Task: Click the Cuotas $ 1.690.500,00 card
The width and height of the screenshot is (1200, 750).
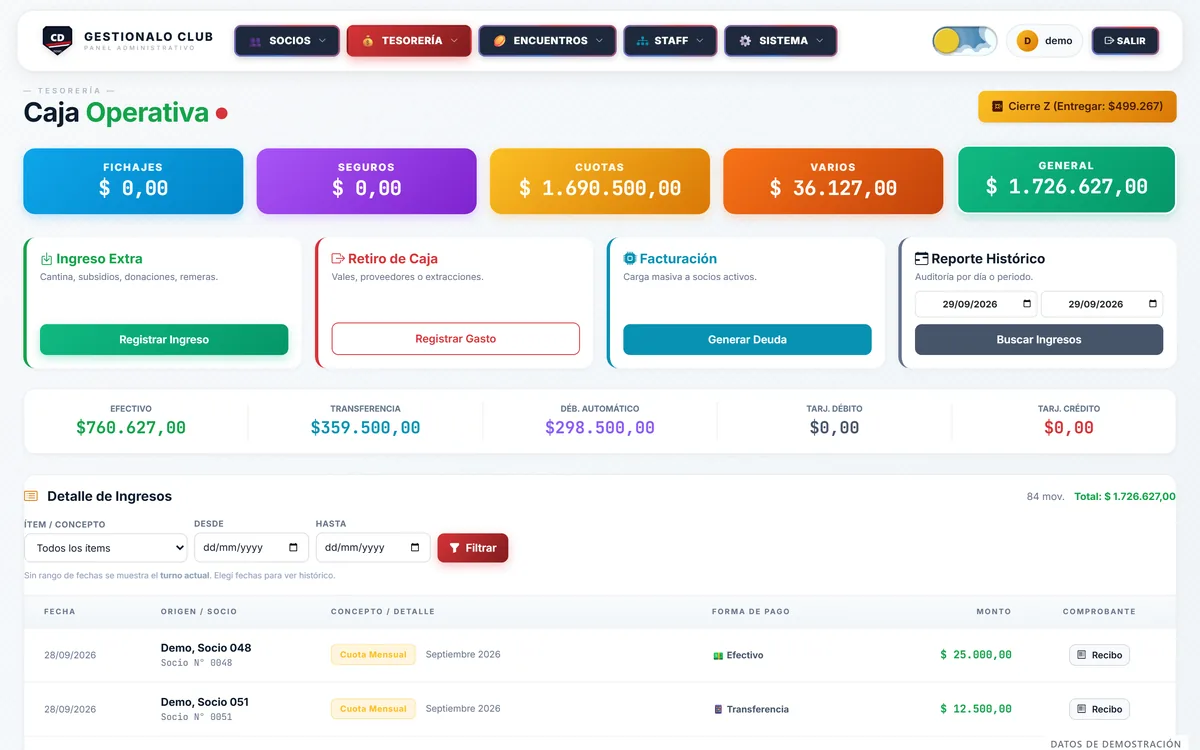Action: [600, 181]
